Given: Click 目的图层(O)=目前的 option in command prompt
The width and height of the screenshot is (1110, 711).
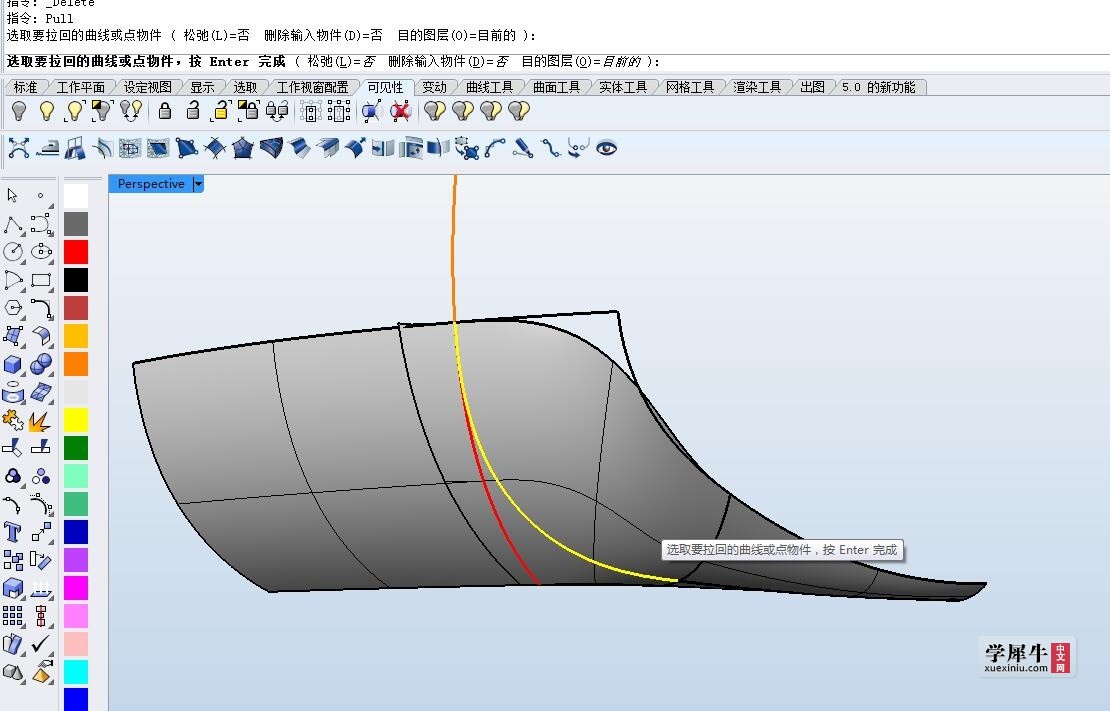Looking at the screenshot, I should tap(581, 62).
